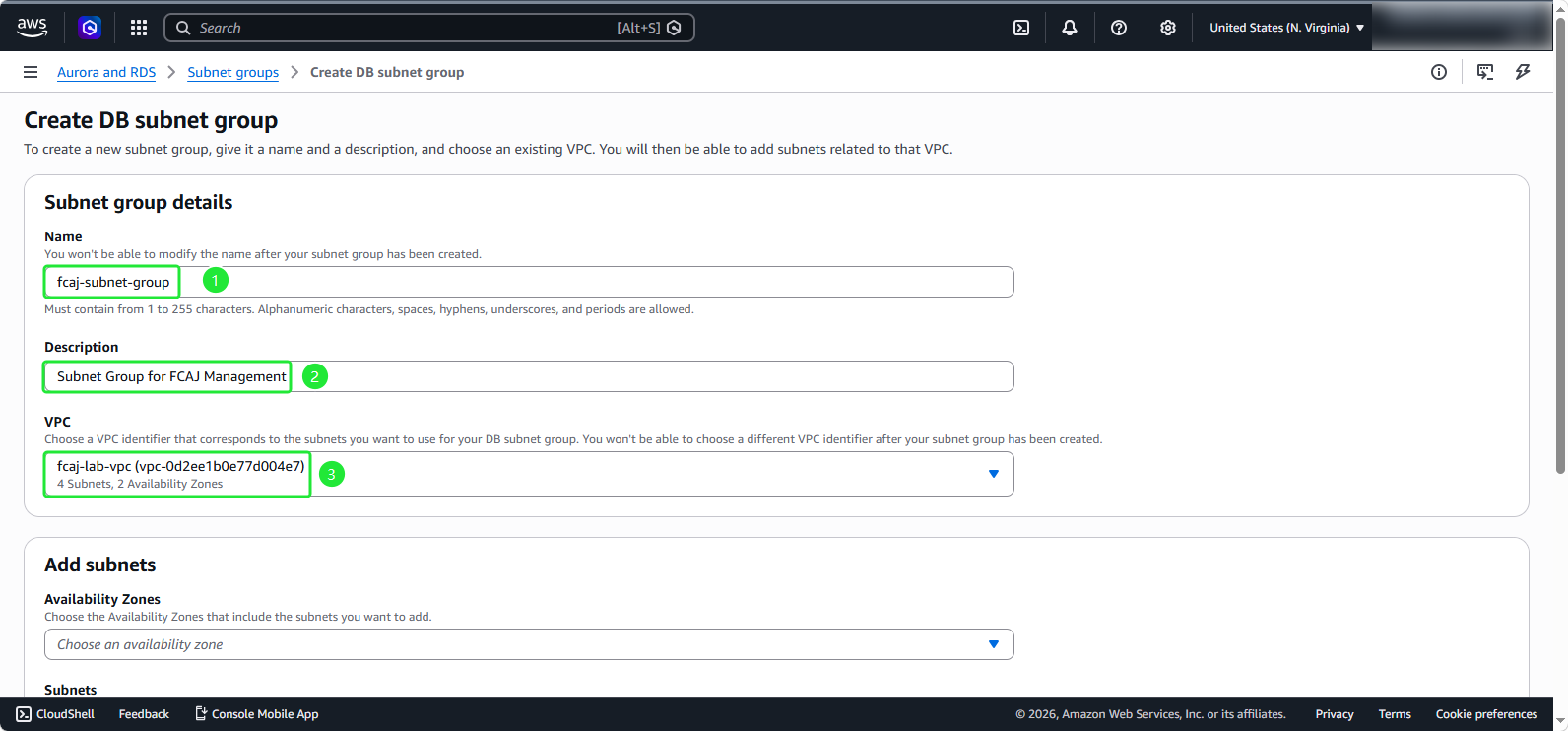Click the Subnet group details heading

[139, 202]
